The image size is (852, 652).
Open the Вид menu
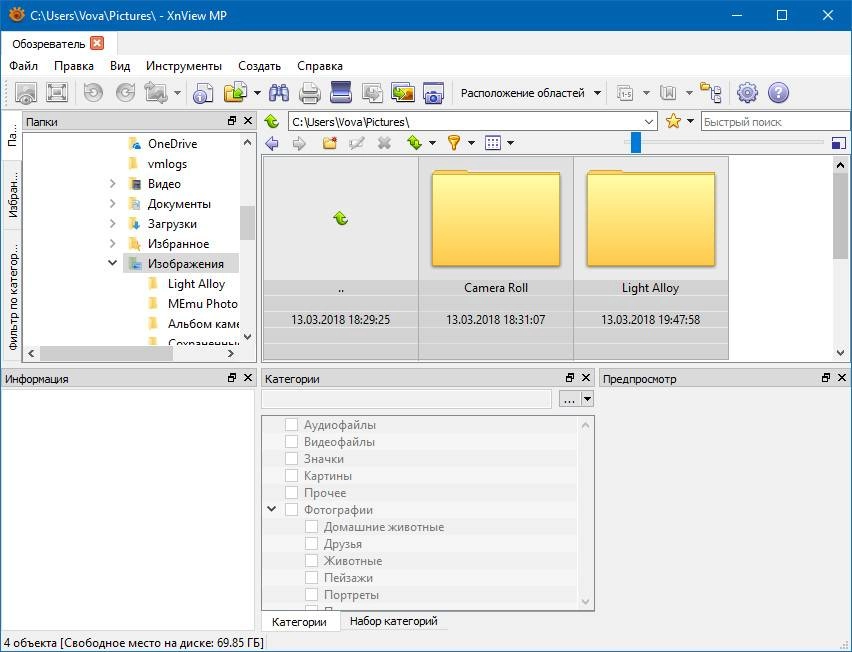(x=120, y=66)
